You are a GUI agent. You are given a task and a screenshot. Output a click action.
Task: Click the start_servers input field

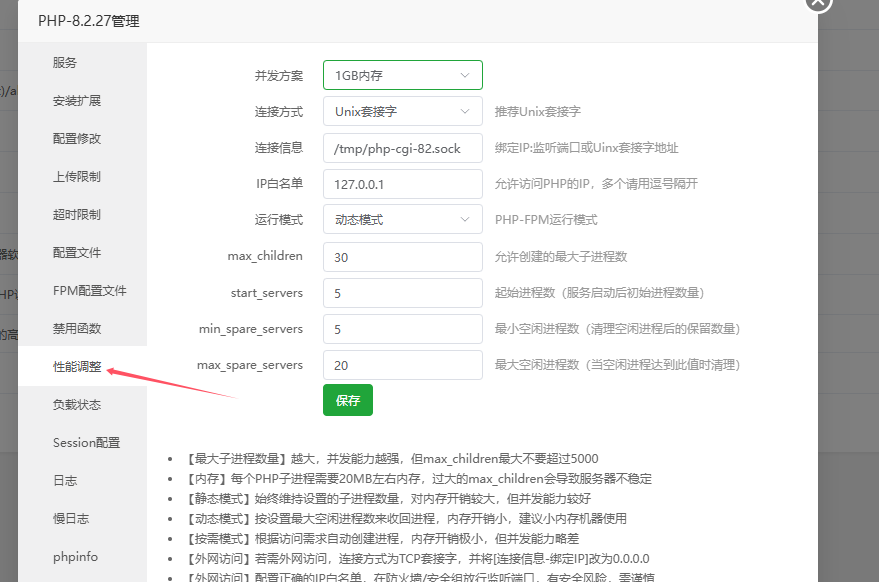(403, 293)
